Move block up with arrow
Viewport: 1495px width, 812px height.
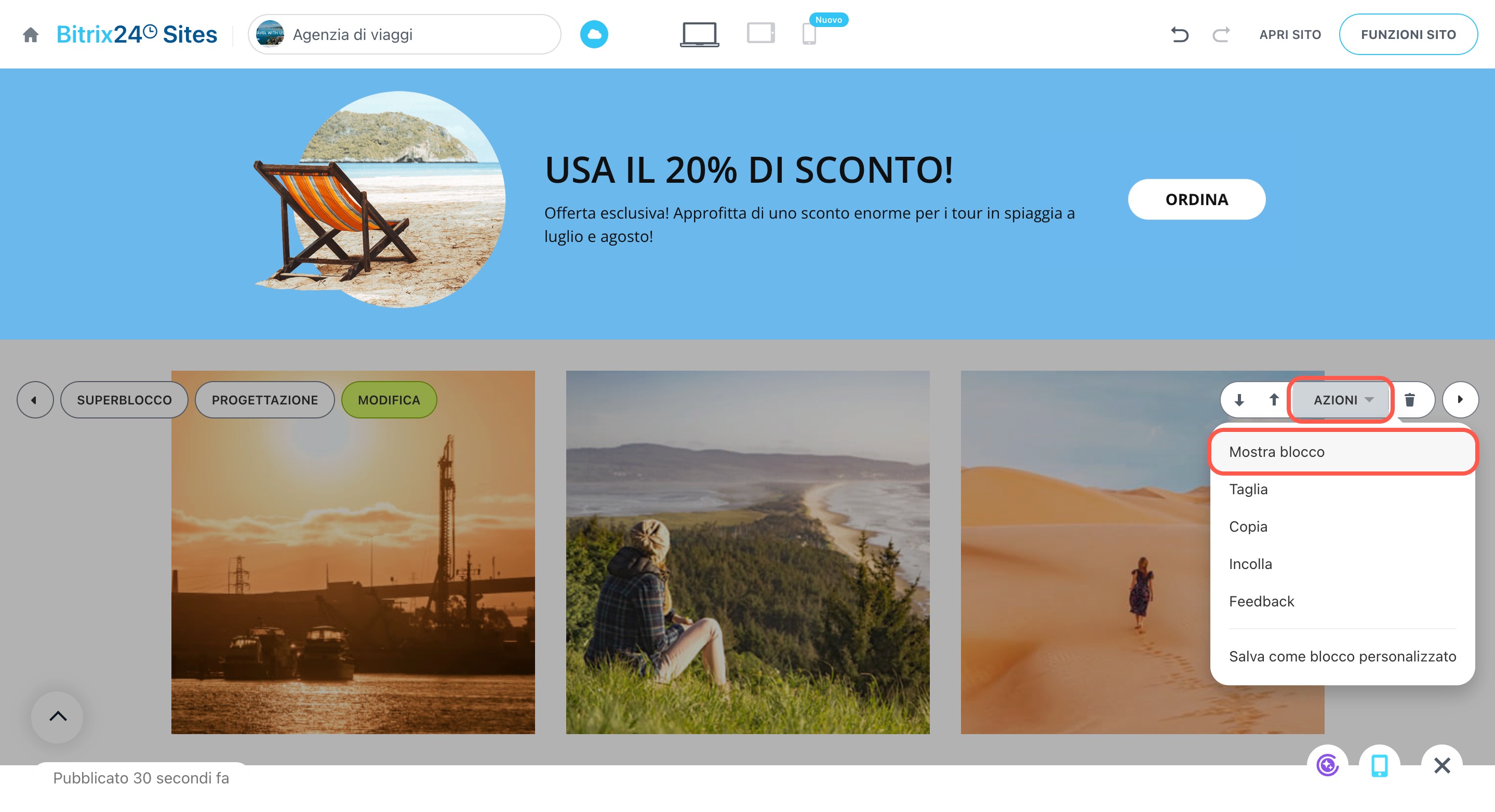click(1273, 400)
